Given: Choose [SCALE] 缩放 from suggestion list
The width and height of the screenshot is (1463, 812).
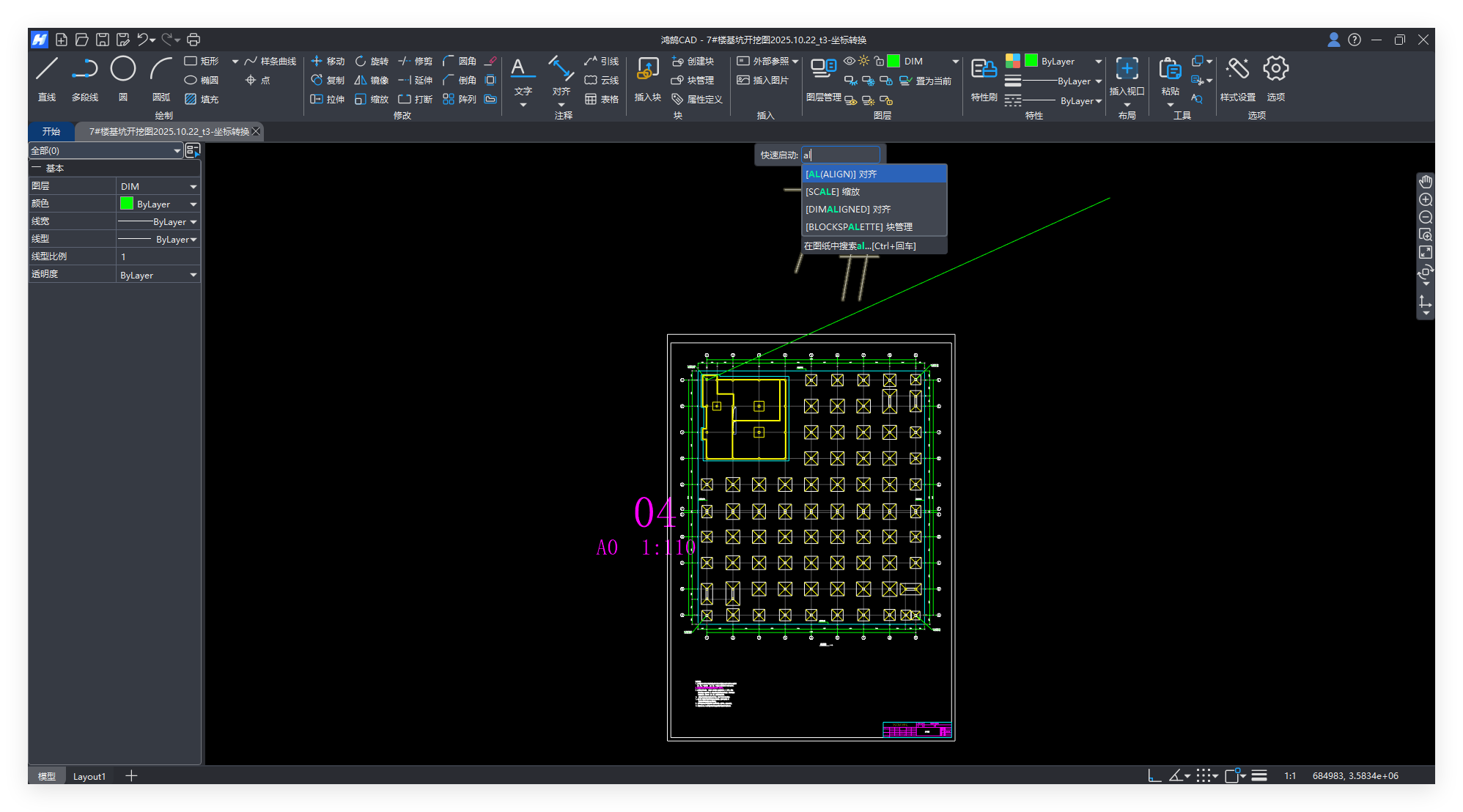Looking at the screenshot, I should tap(833, 192).
